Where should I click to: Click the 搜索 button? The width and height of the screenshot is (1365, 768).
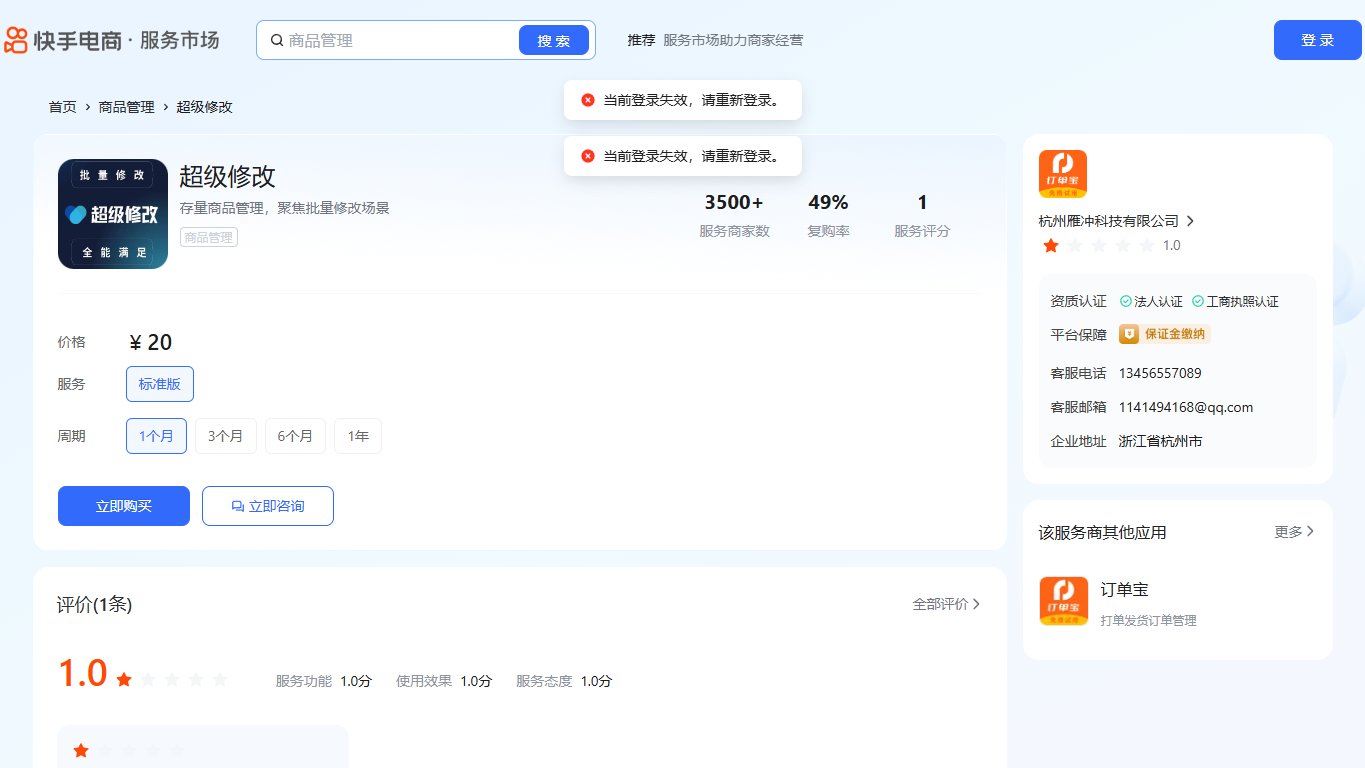(x=554, y=40)
